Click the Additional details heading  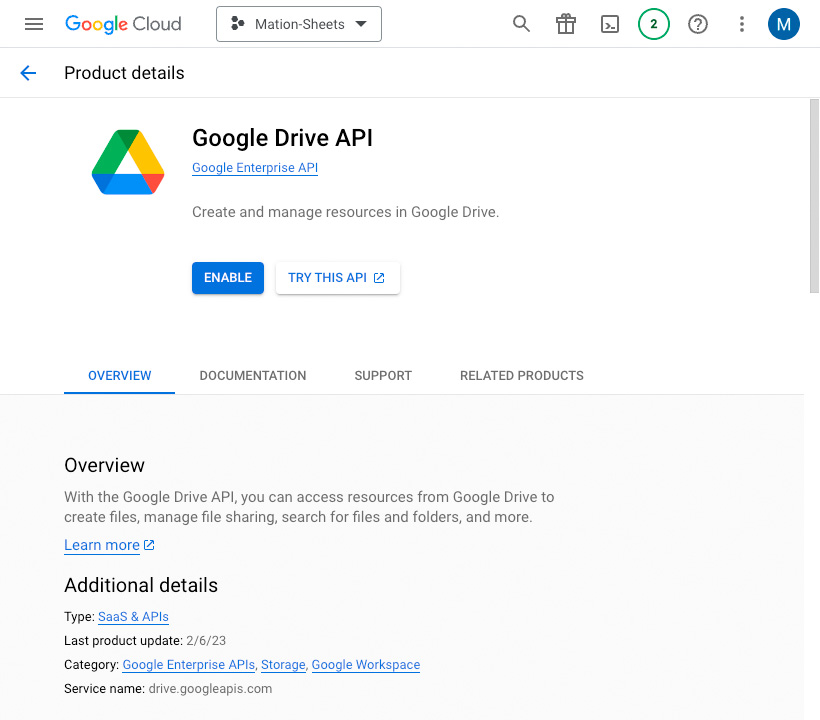[x=141, y=585]
